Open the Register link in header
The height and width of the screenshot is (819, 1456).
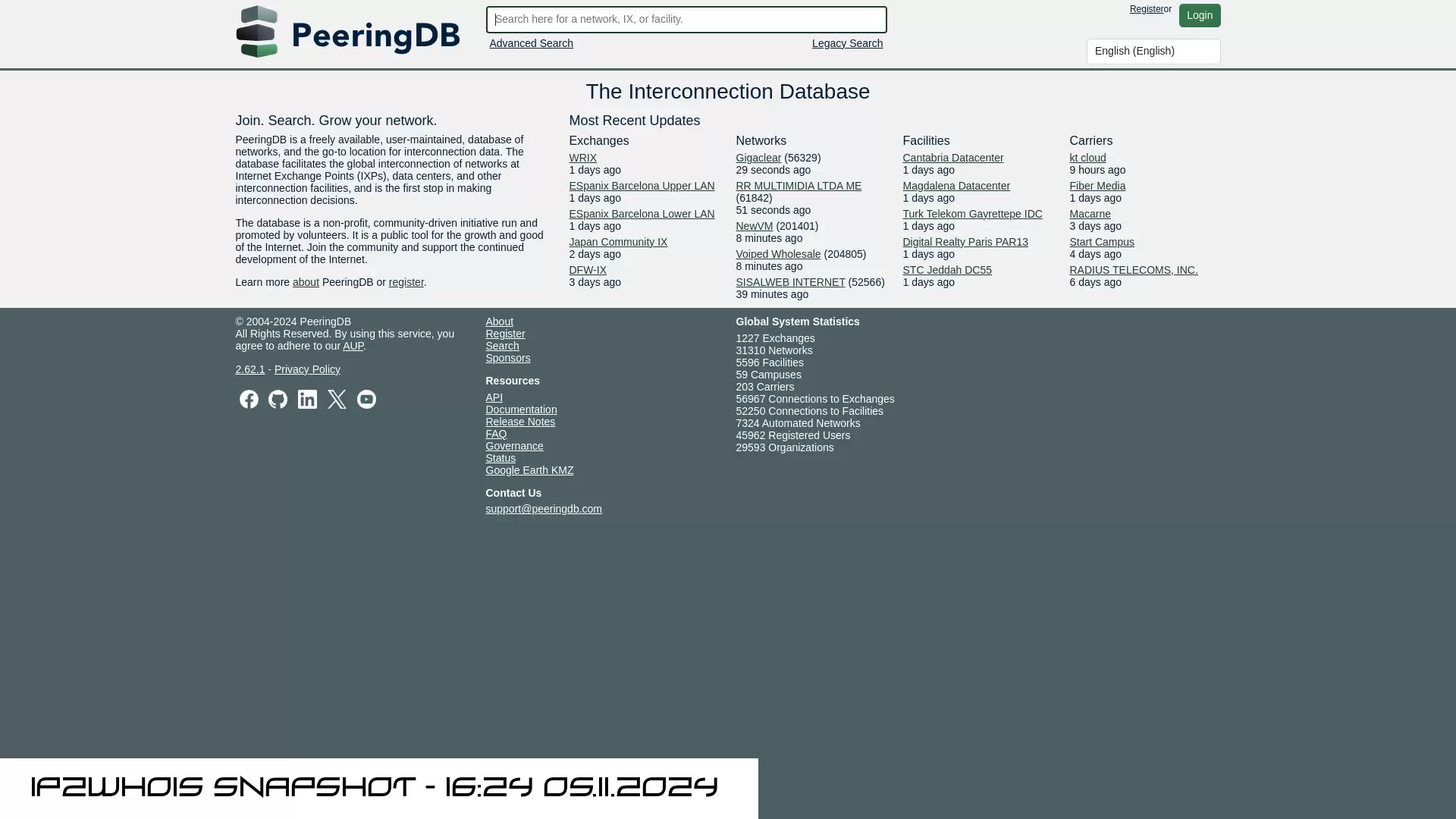click(1146, 9)
